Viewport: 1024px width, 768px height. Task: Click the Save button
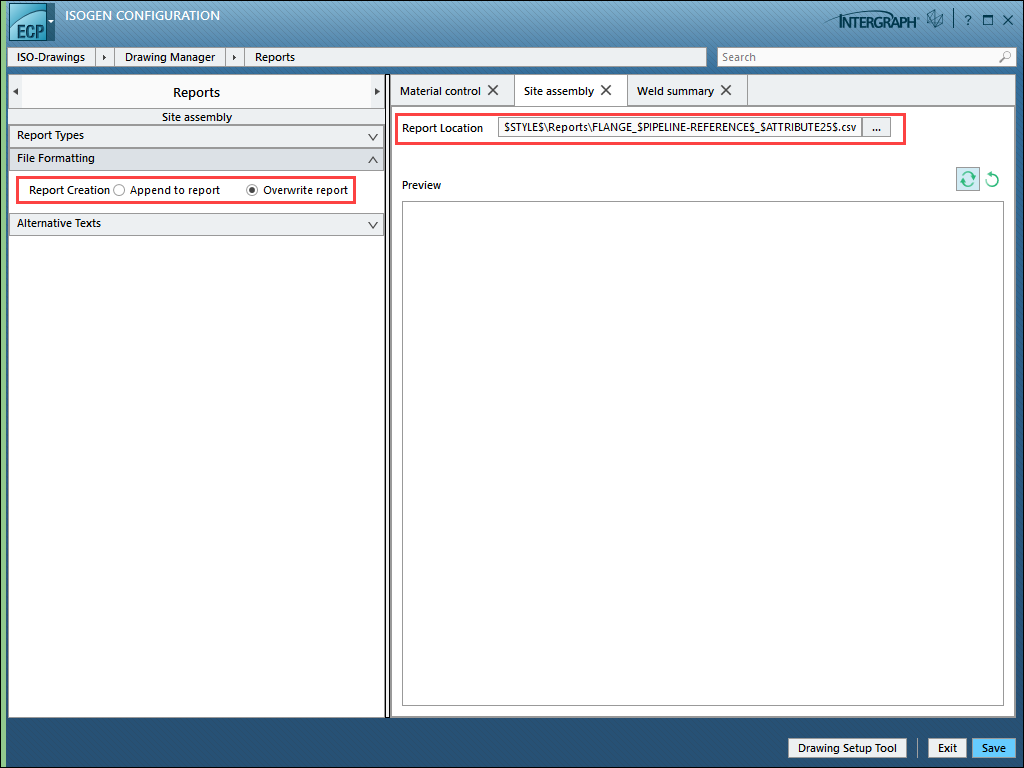tap(993, 748)
